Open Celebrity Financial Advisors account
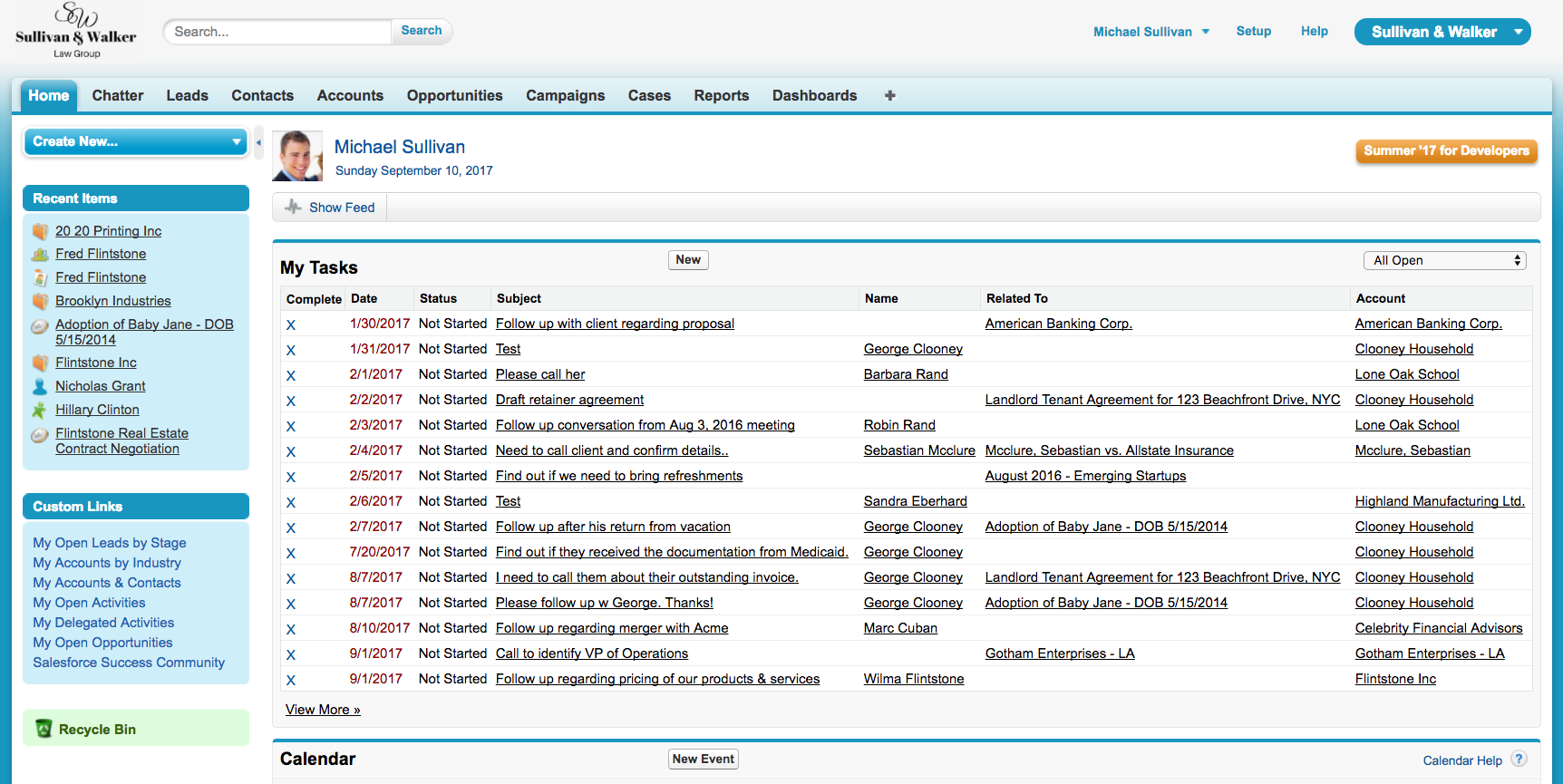 point(1439,628)
